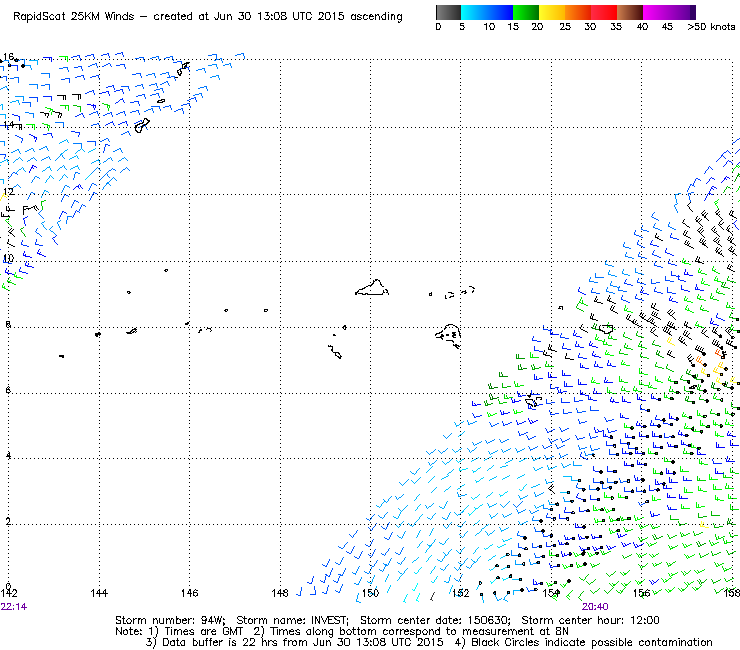Click the note 'Times are GMT'
Viewport: 740px width, 650px height.
203,632
